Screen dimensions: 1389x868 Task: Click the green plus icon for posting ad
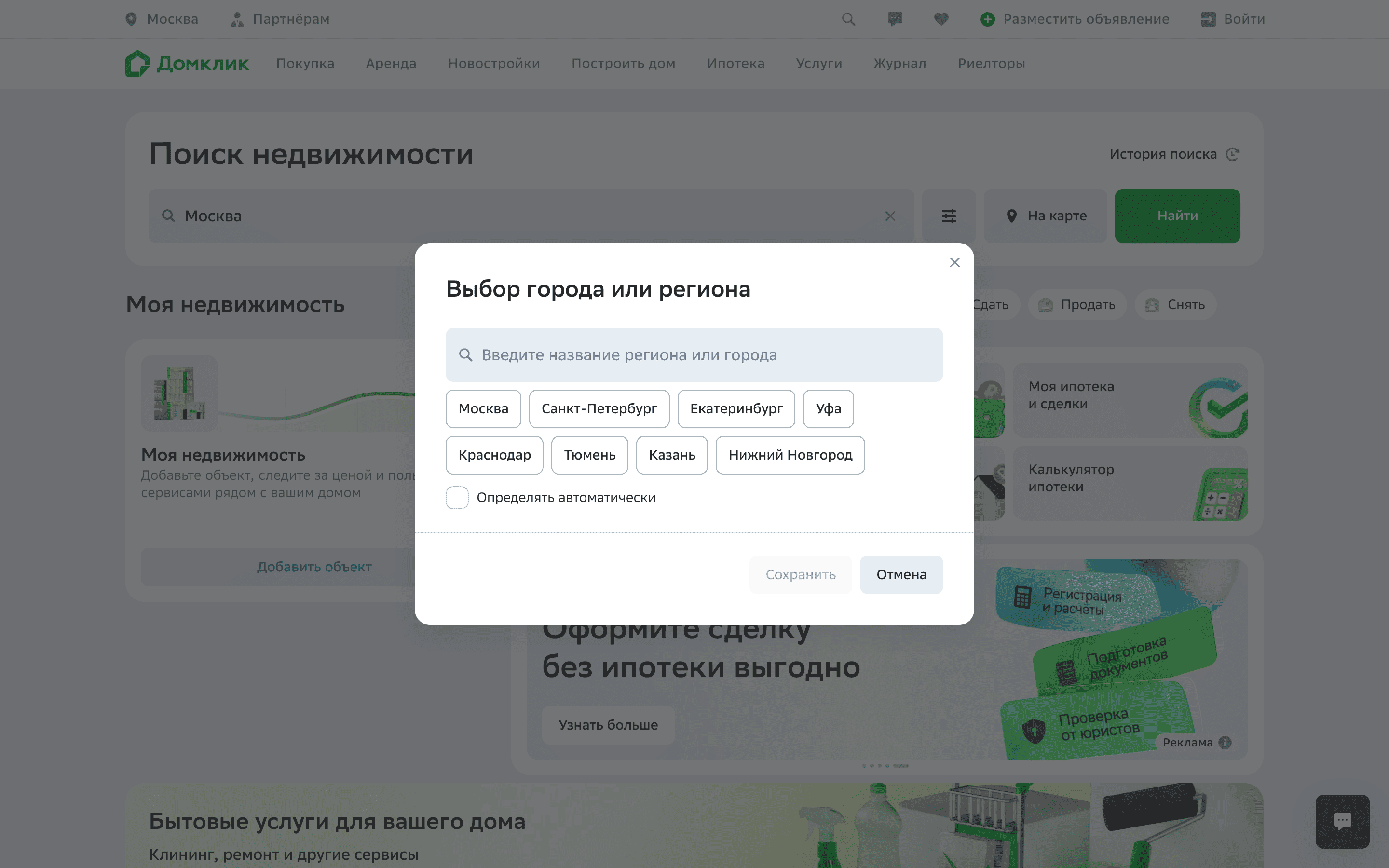(x=987, y=19)
